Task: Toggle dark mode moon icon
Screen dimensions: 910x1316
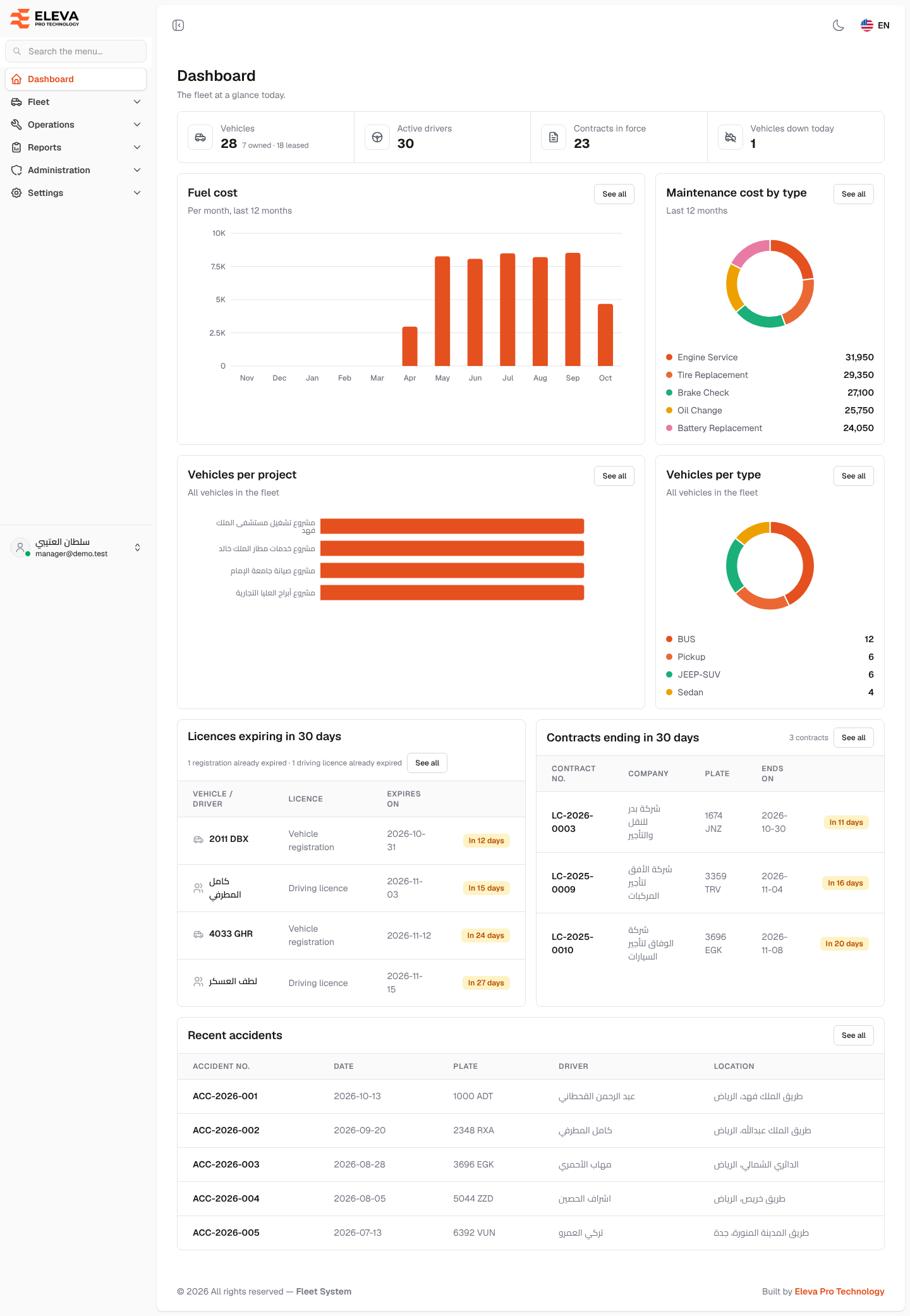Action: (x=839, y=25)
